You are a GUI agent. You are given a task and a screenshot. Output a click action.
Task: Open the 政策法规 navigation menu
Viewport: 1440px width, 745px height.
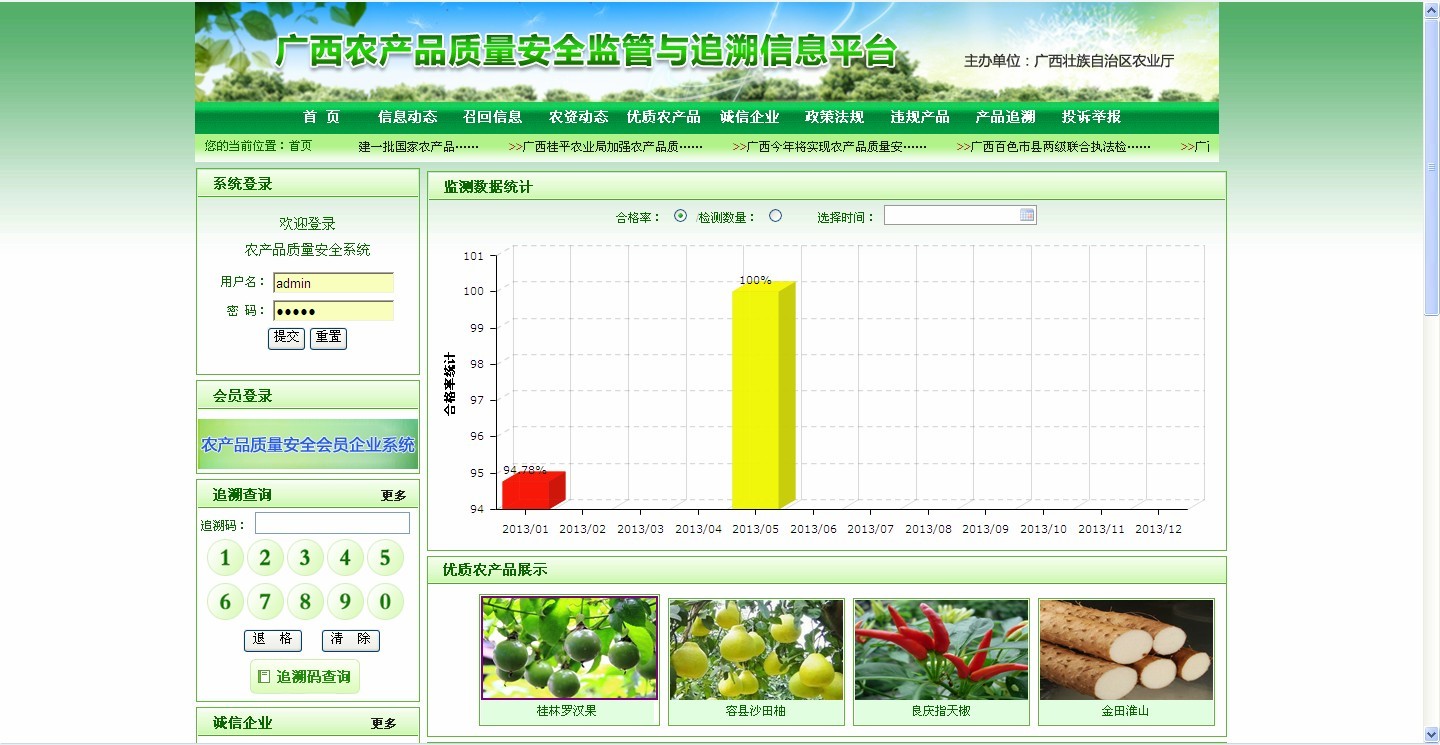[832, 116]
